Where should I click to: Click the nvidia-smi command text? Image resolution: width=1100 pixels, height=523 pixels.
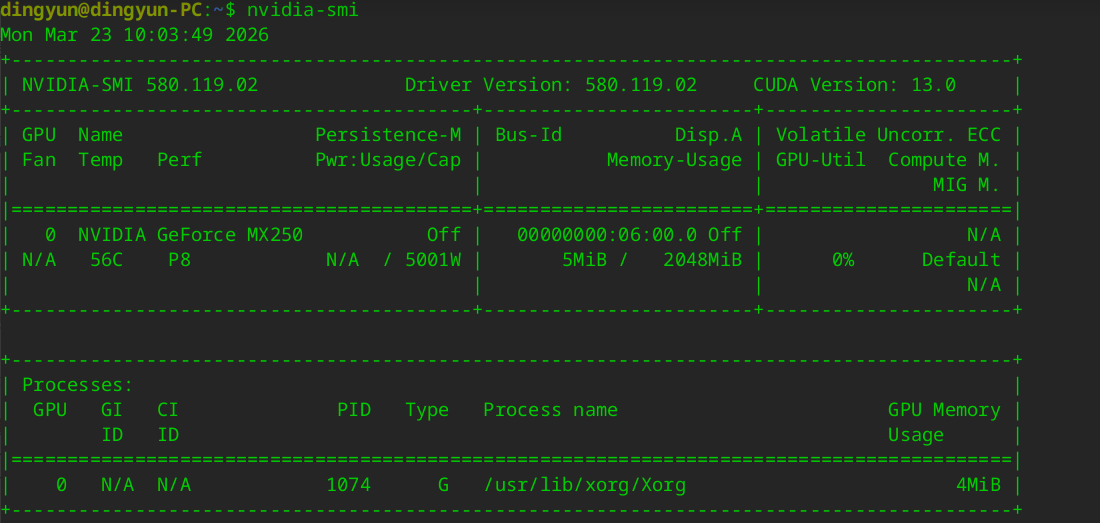point(303,10)
